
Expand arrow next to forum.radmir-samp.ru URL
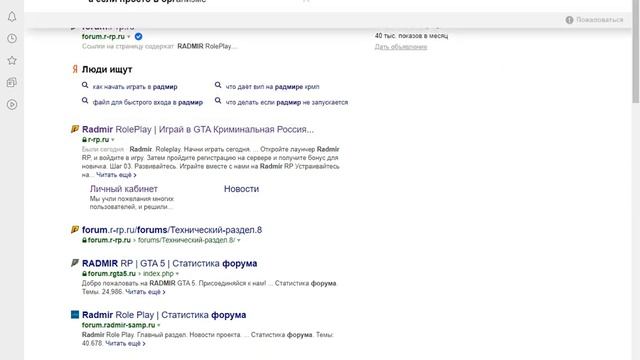point(158,325)
